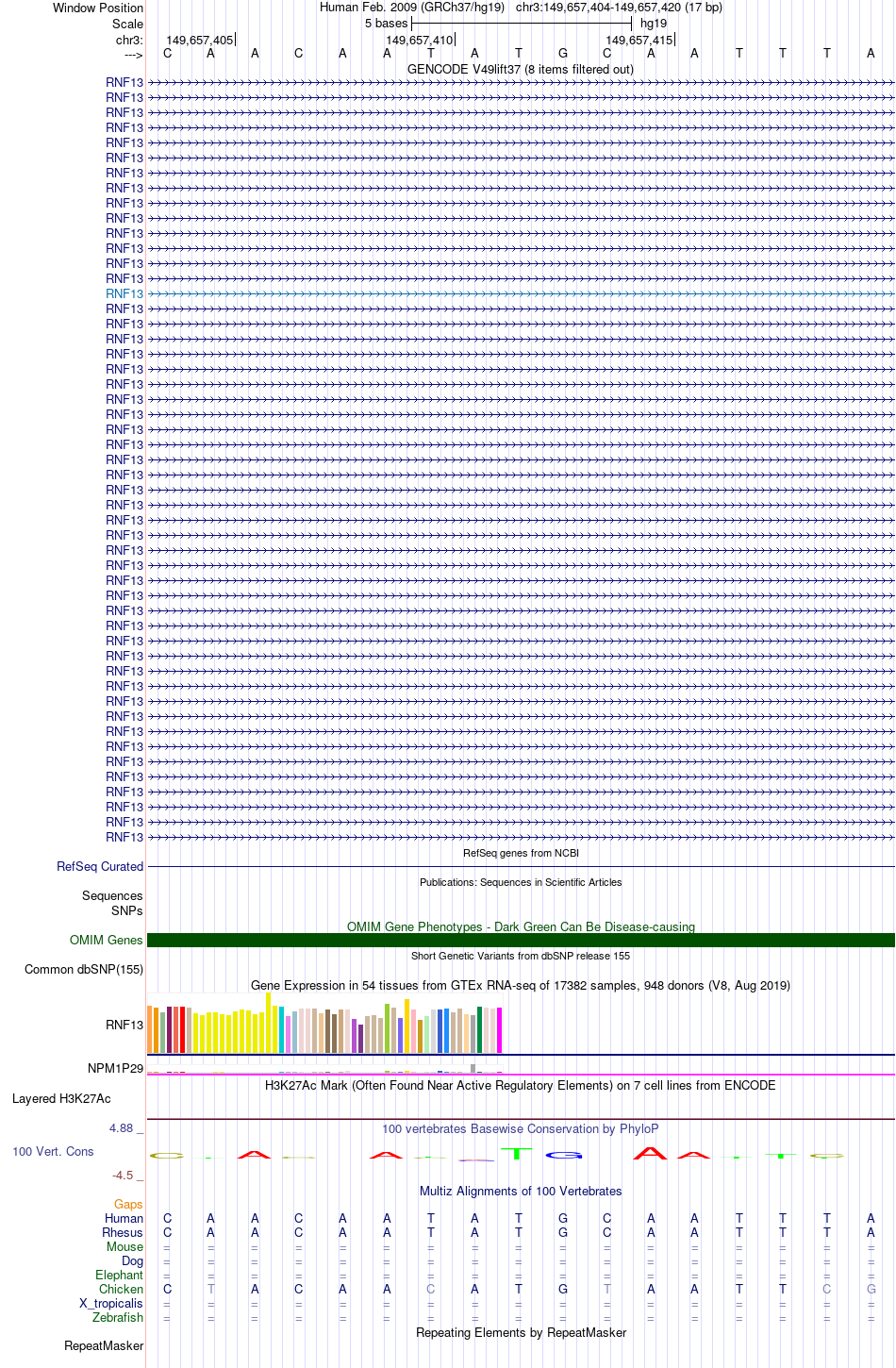This screenshot has height=1368, width=896.
Task: Click the orange Gaps label
Action: click(128, 1204)
